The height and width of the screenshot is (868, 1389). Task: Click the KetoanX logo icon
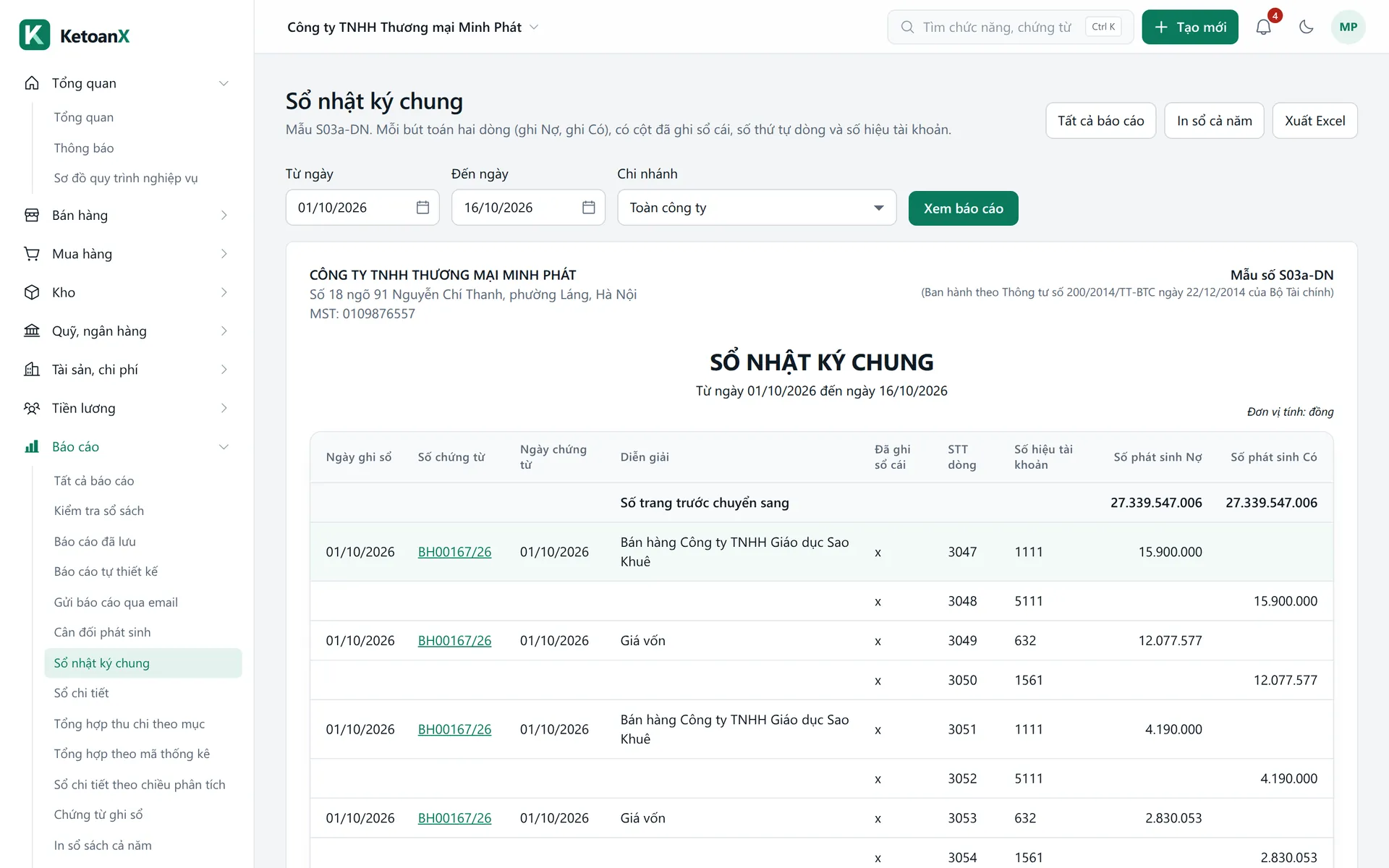click(34, 35)
